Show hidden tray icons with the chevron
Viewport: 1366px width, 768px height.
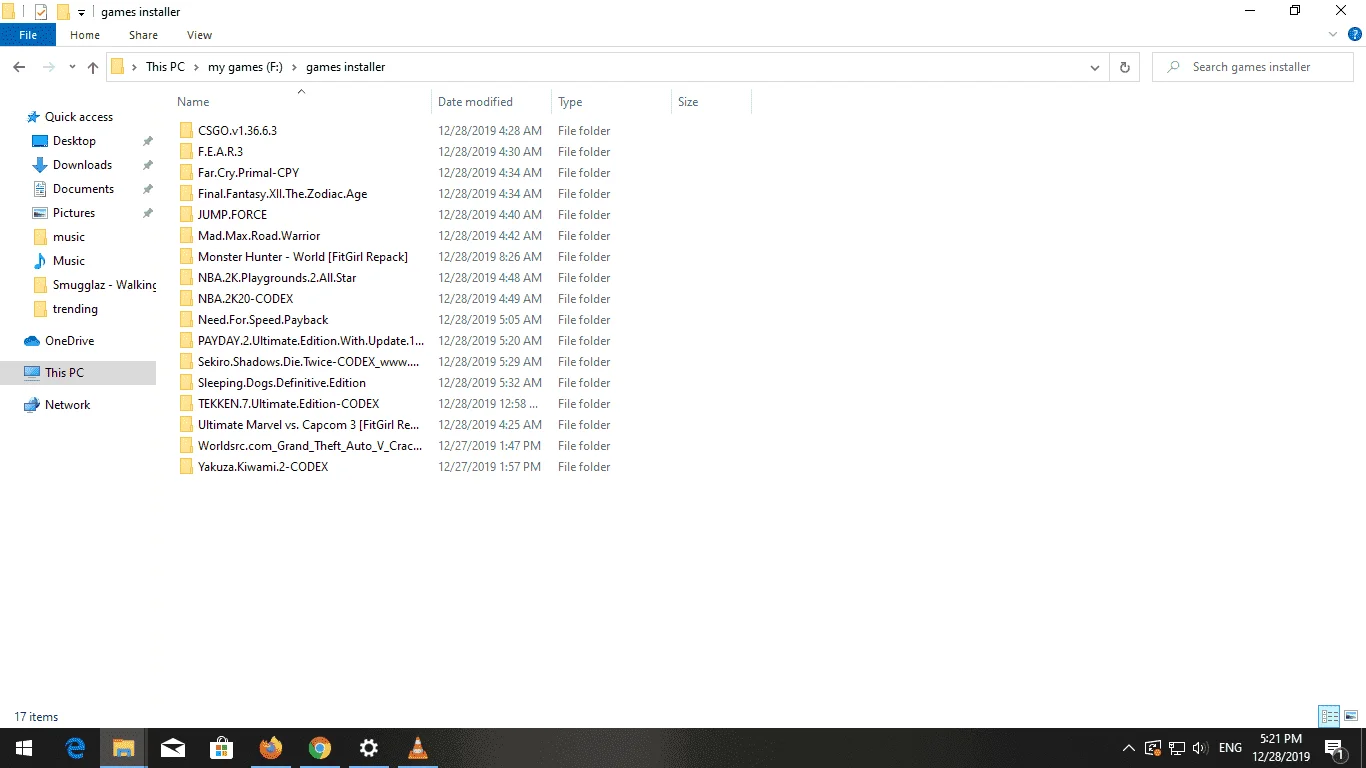click(1129, 748)
